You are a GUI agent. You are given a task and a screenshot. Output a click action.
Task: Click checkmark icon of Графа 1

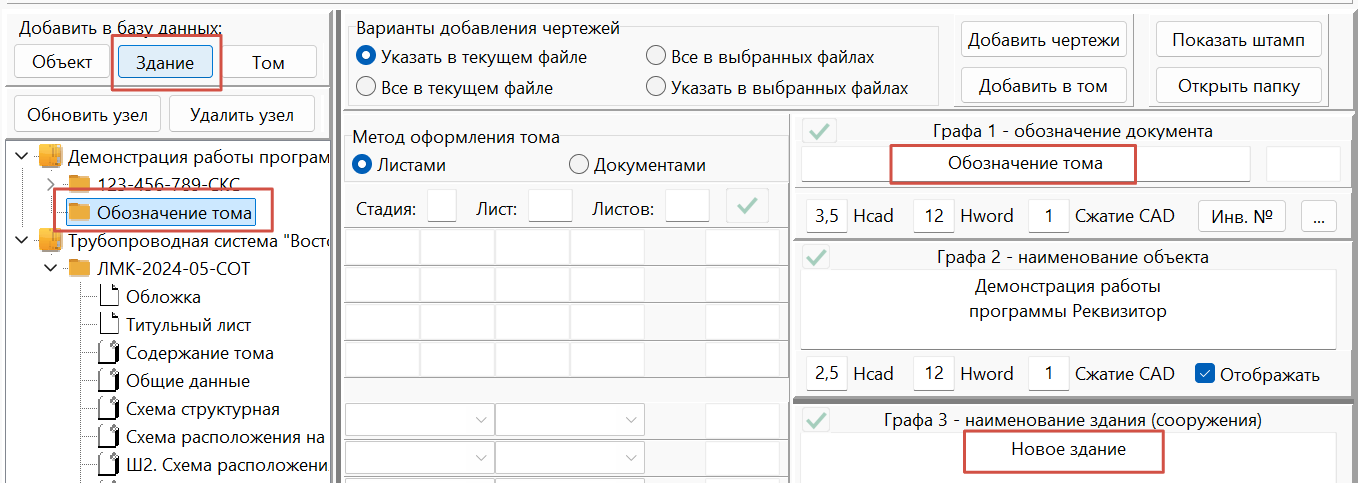point(818,131)
